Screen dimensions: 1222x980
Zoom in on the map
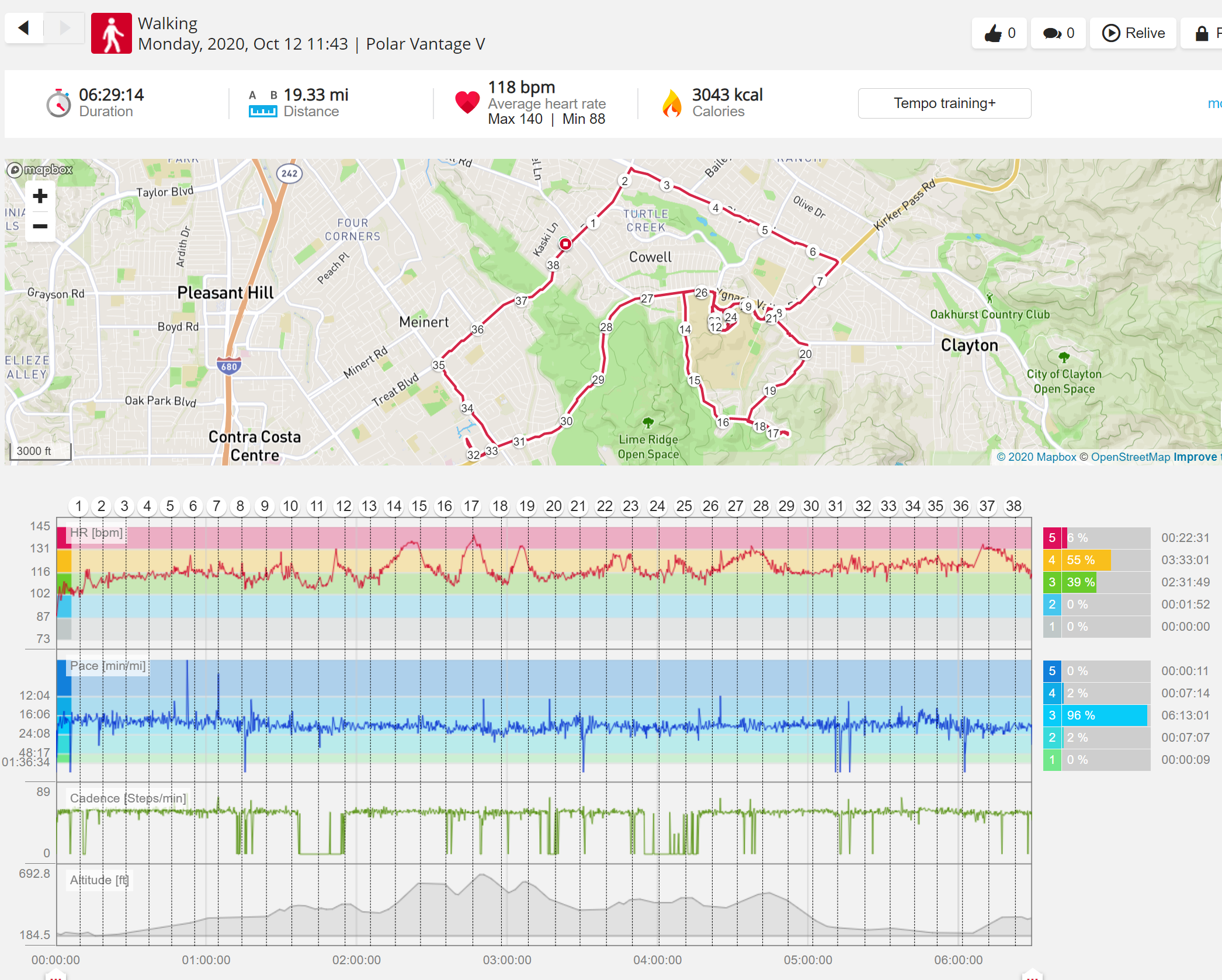click(40, 196)
